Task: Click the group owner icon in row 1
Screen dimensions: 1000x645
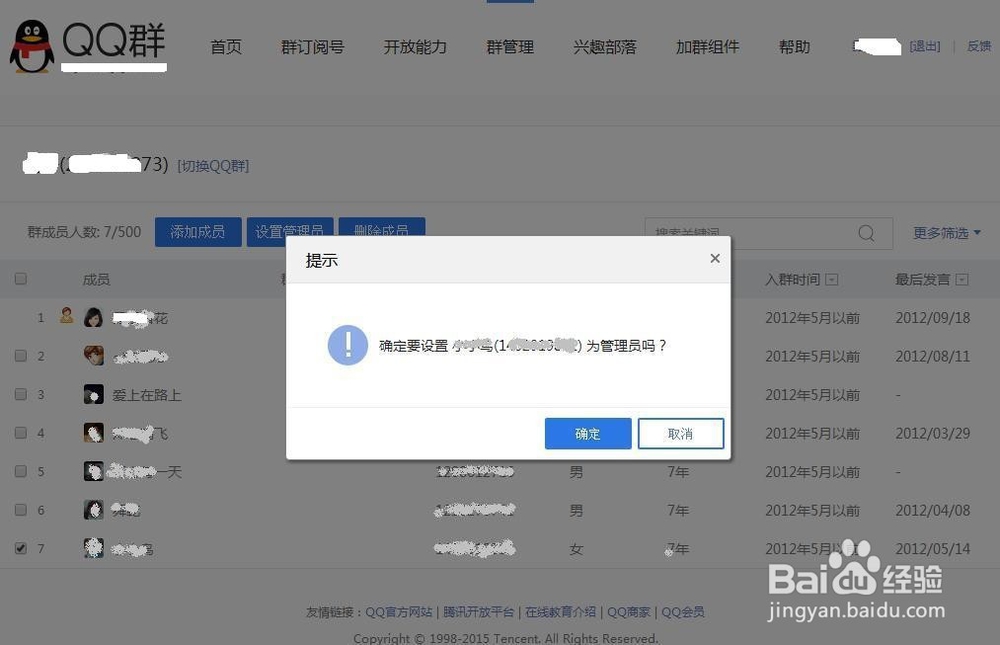Action: pyautogui.click(x=67, y=315)
